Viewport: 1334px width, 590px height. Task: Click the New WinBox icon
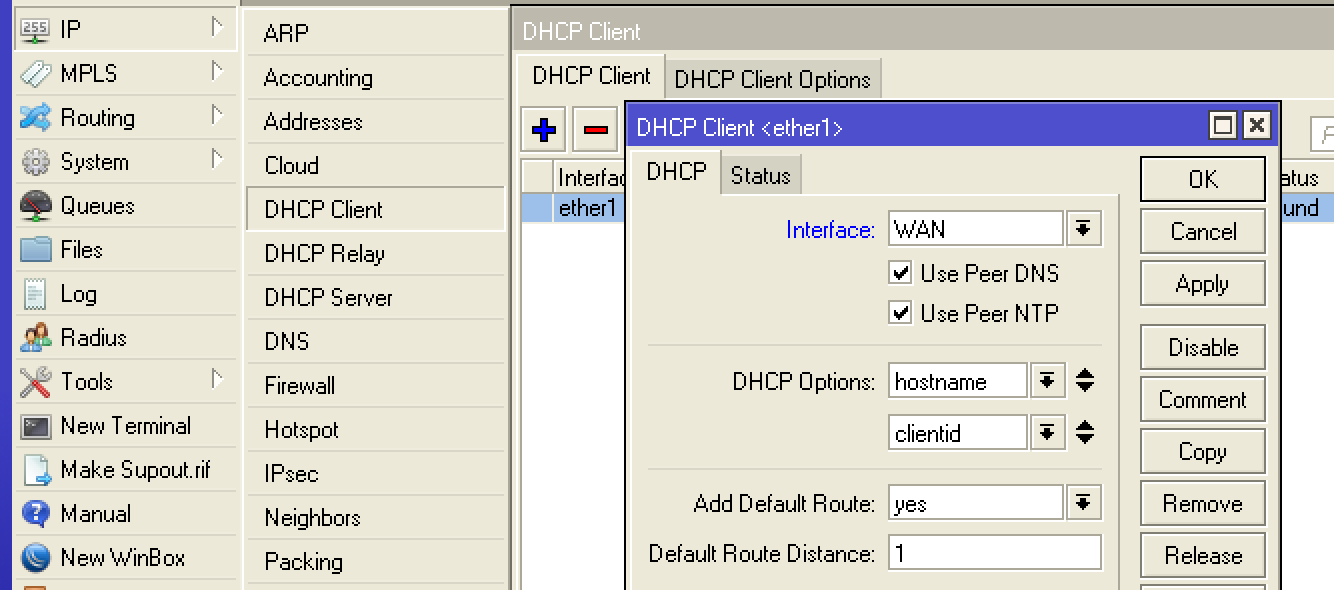(35, 558)
